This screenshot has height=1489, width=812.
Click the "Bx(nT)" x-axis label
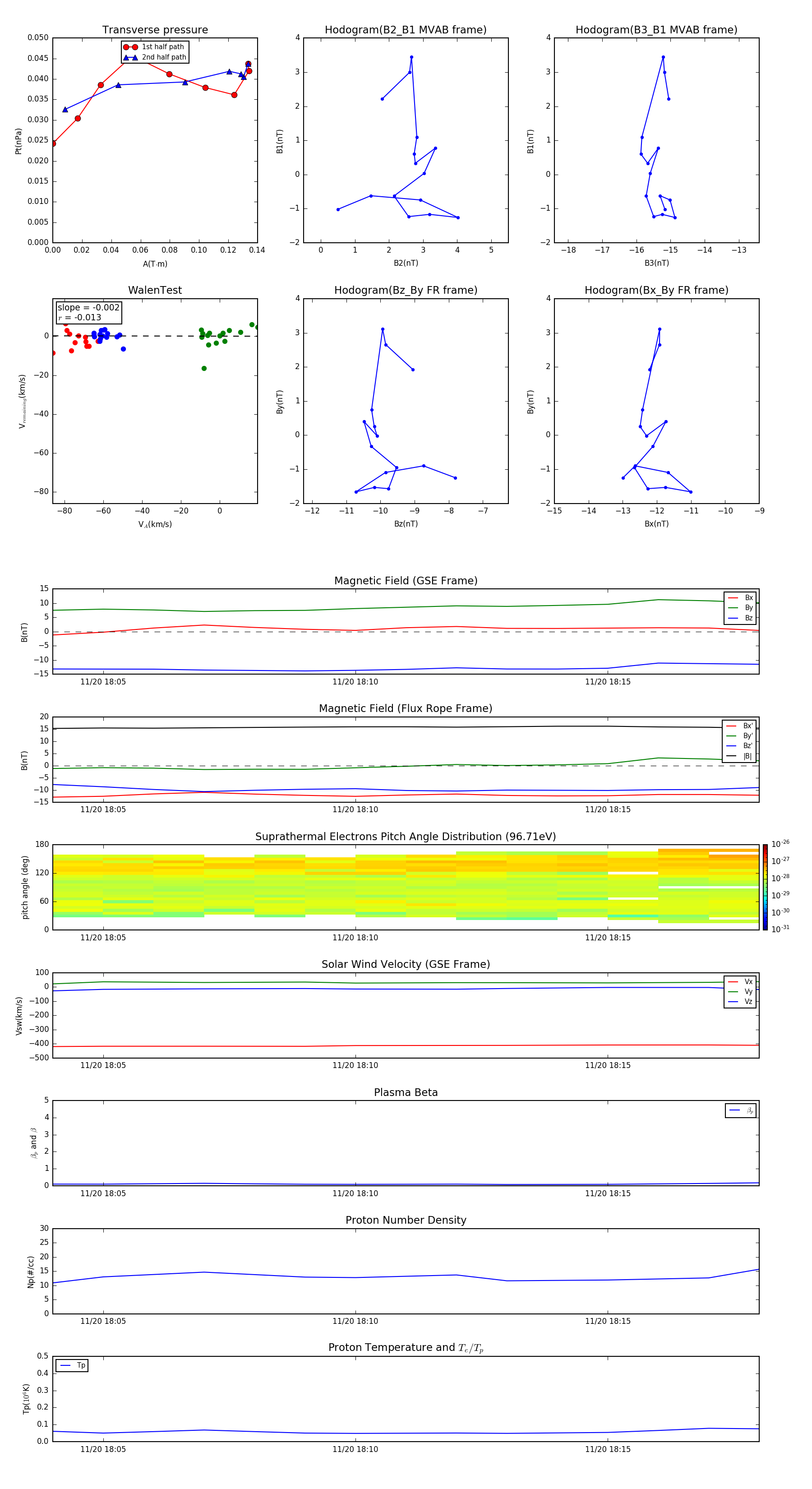tap(656, 524)
